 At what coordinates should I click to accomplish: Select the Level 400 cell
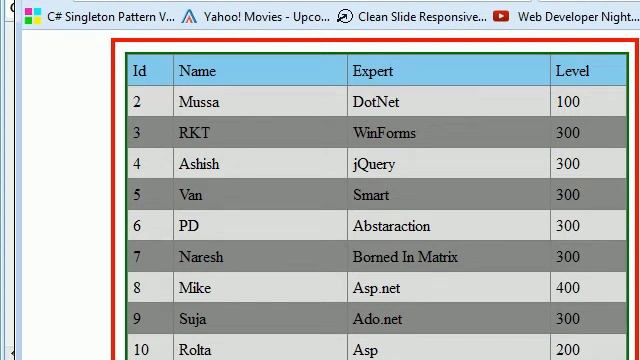tap(589, 288)
